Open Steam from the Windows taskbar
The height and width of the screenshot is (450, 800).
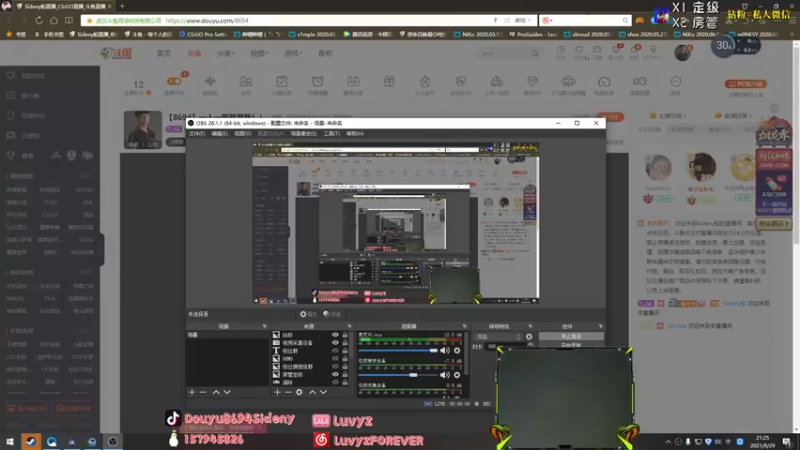pyautogui.click(x=31, y=441)
